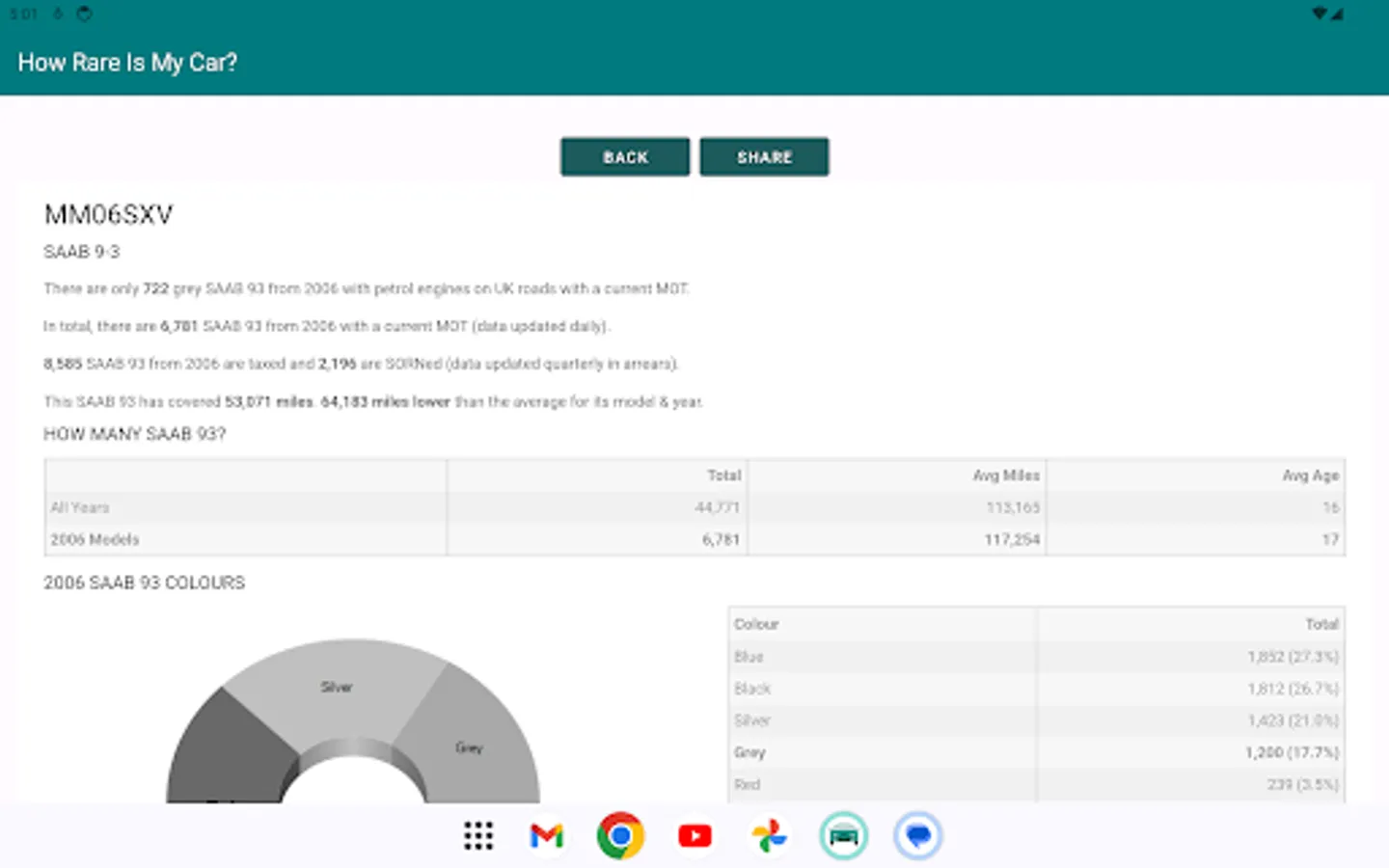1389x868 pixels.
Task: Select the '2006 Models' row label
Action: 95,539
